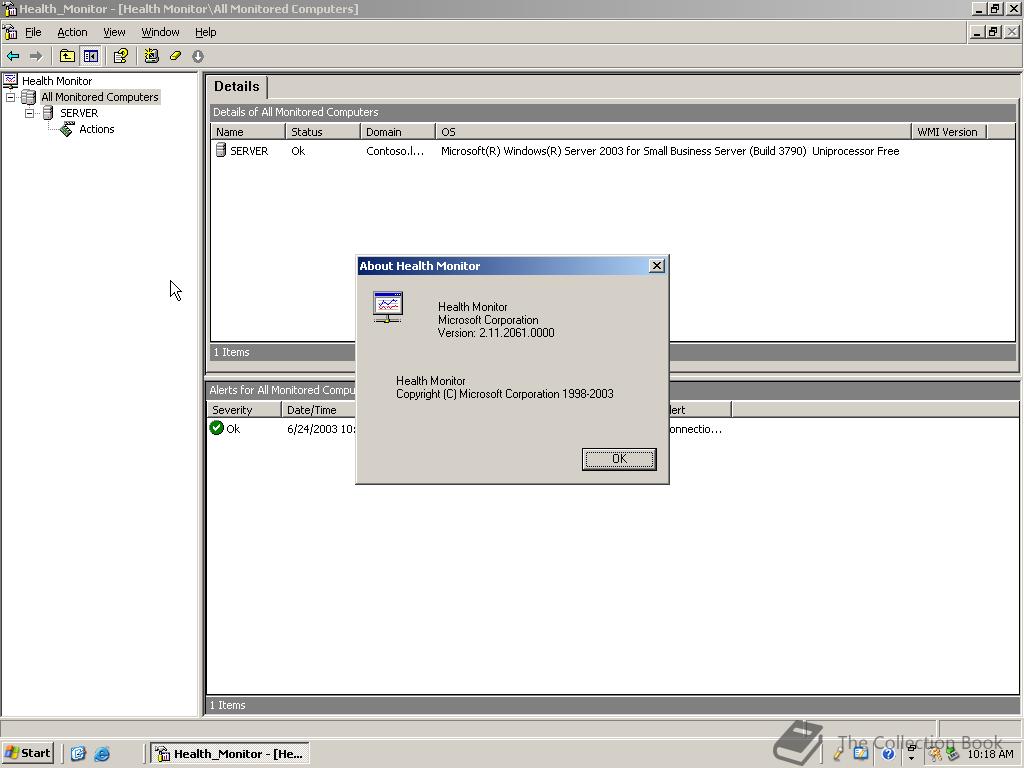
Task: Click the grayed Forward arrow toolbar icon
Action: [36, 56]
